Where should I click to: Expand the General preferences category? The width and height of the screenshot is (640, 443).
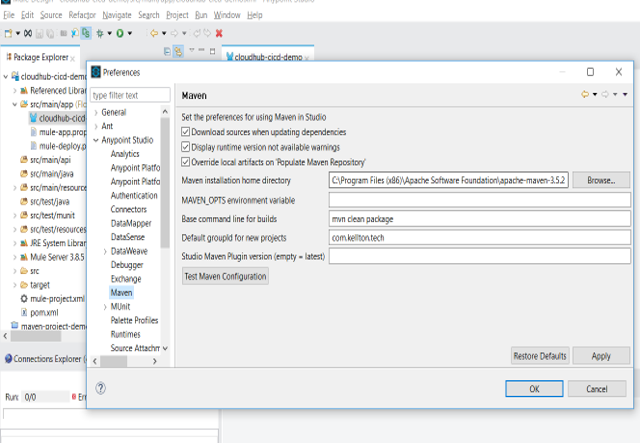click(x=96, y=112)
